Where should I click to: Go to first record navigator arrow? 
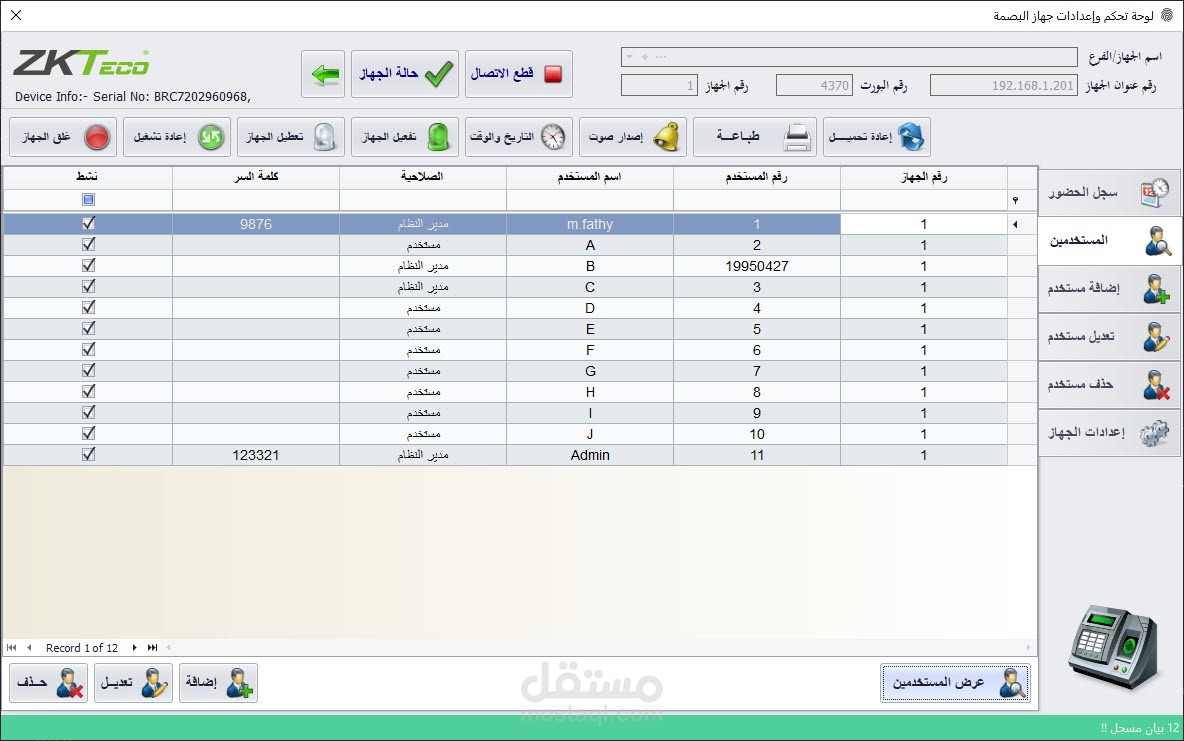[11, 647]
